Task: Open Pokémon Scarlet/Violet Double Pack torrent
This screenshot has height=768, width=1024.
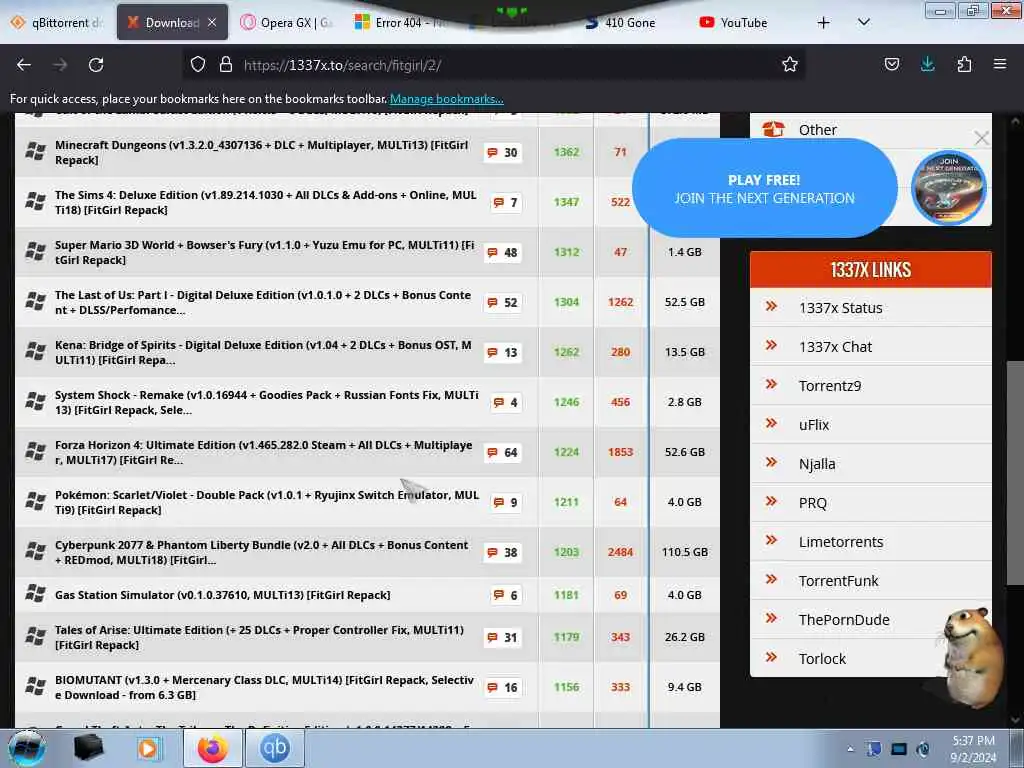Action: pyautogui.click(x=266, y=502)
